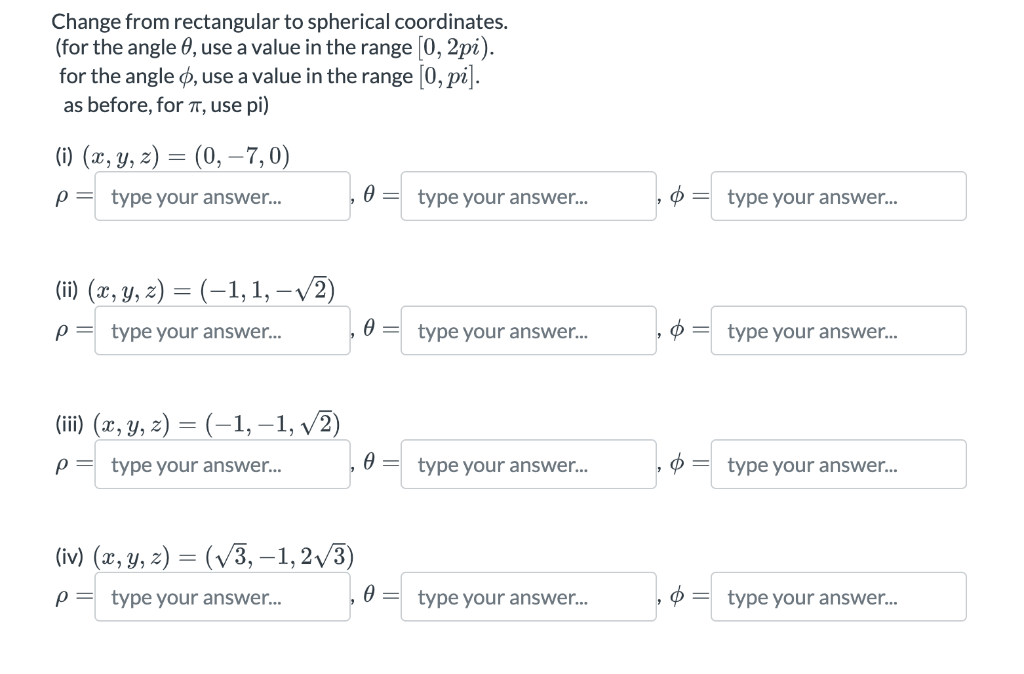Click the rho answer field for part (i)
Viewport: 1024px width, 674px height.
point(223,196)
